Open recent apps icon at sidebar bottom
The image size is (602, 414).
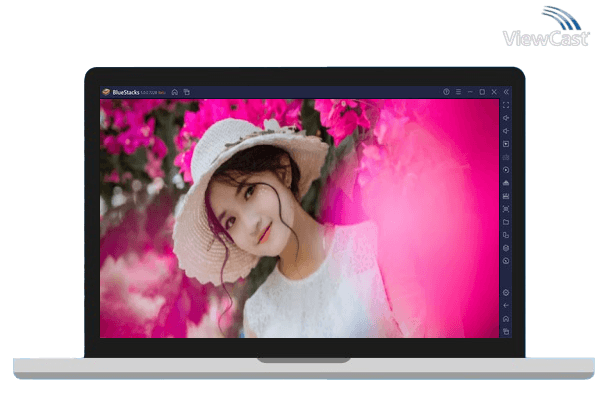point(506,331)
